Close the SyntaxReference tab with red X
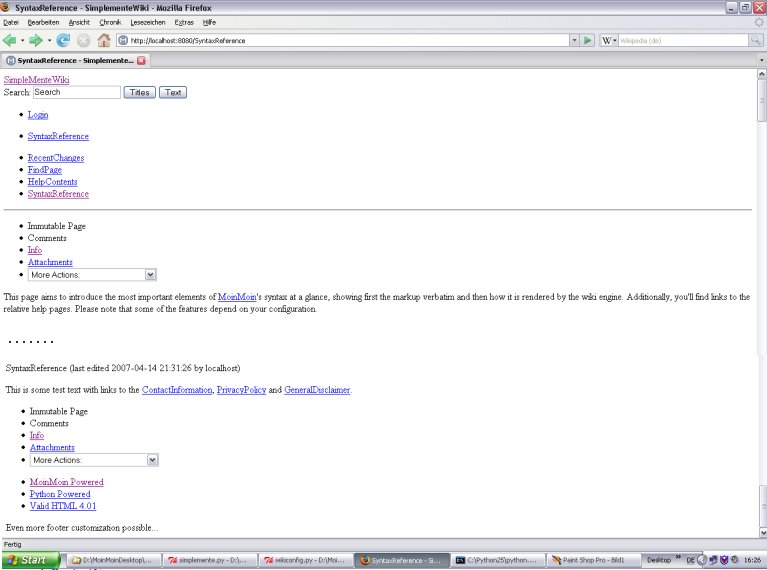767x570 pixels. [x=141, y=60]
